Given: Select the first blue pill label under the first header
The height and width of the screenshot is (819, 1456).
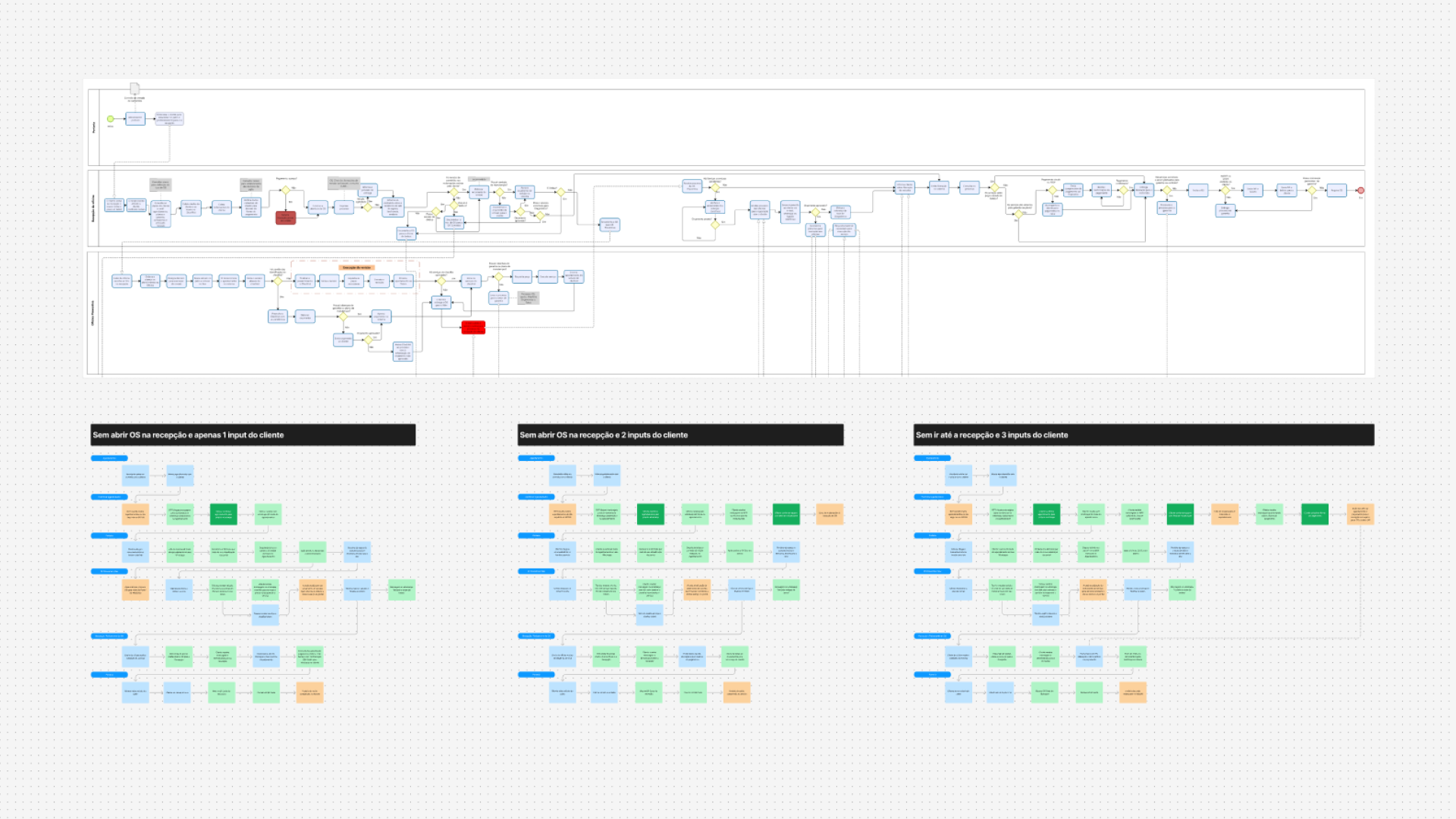Looking at the screenshot, I should (x=109, y=458).
